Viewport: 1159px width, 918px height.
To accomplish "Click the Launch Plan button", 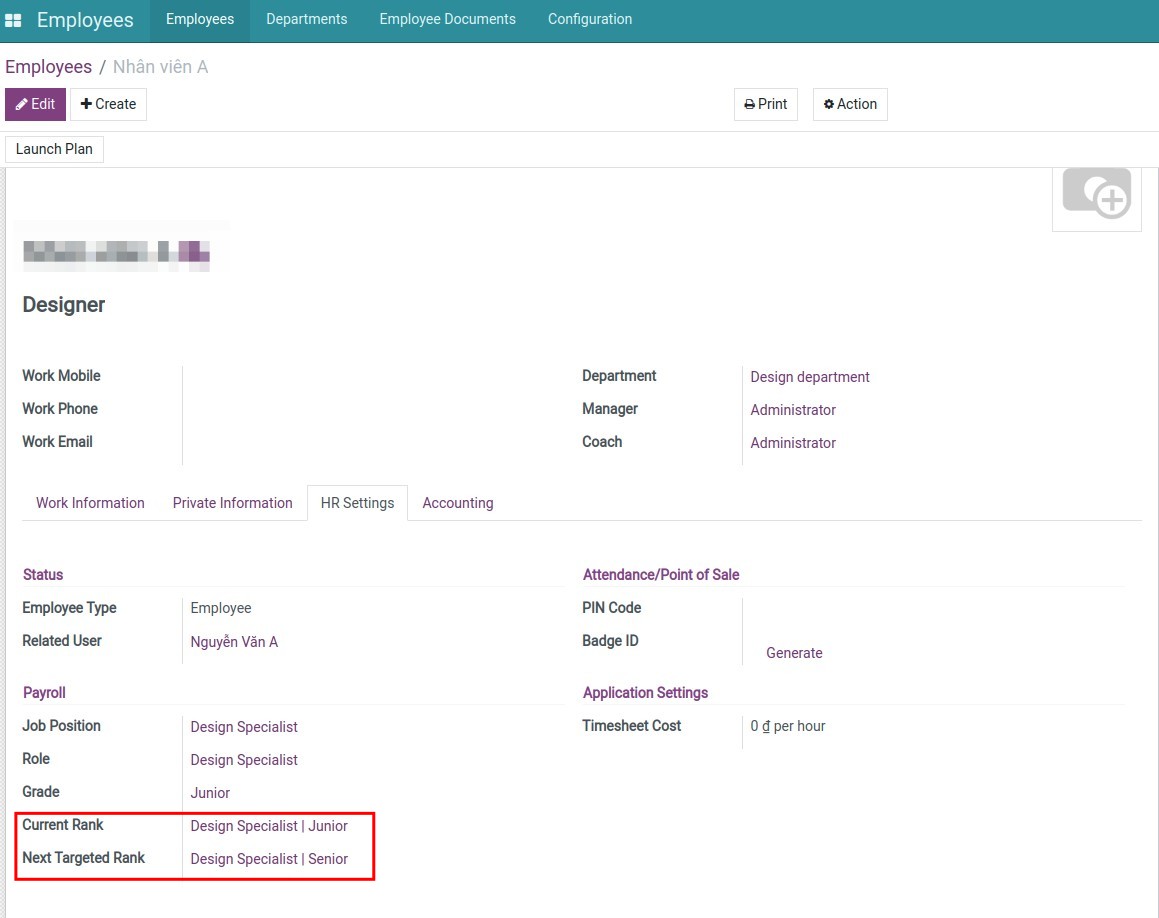I will pyautogui.click(x=54, y=148).
